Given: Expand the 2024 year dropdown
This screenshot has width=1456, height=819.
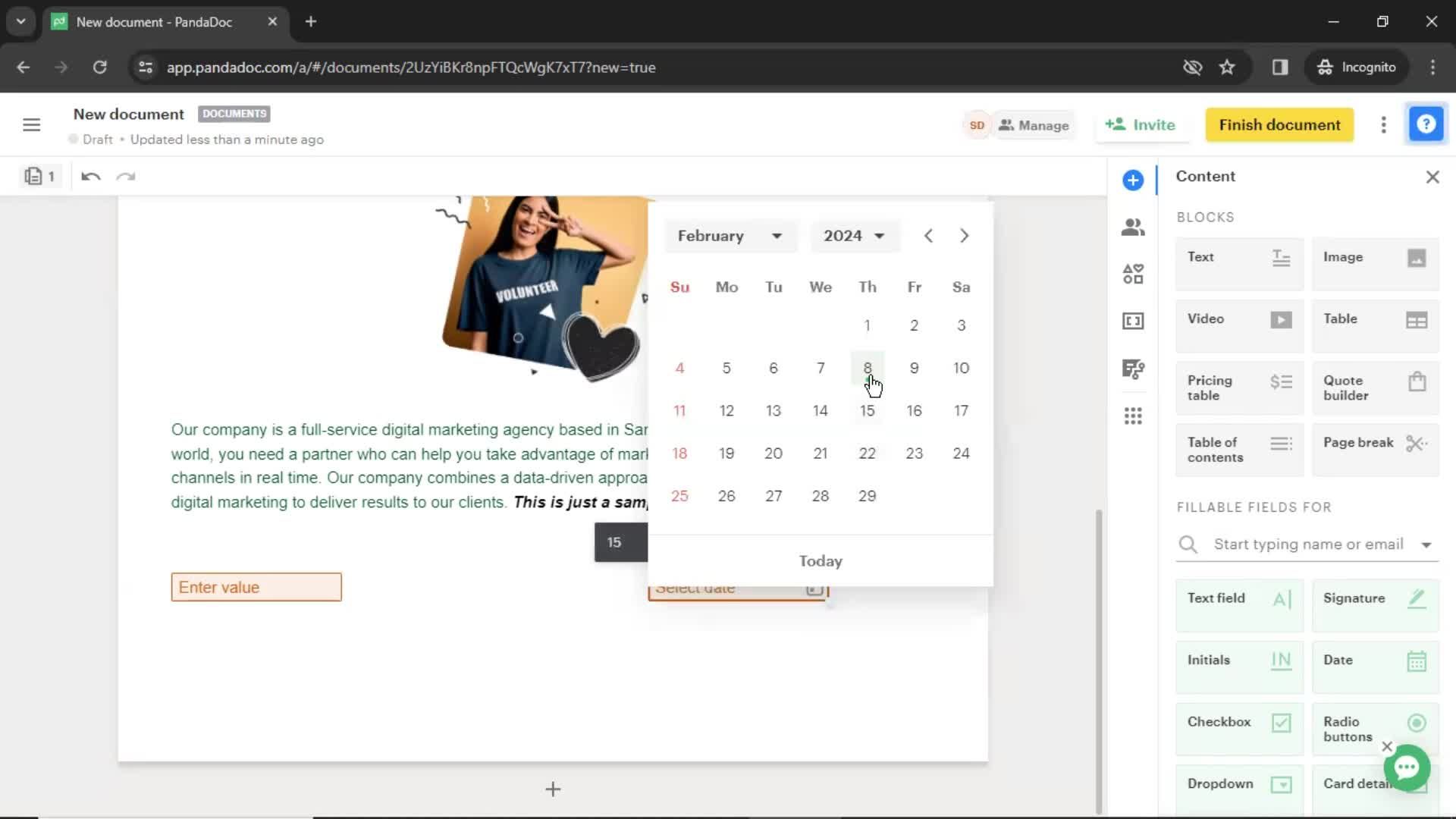Looking at the screenshot, I should [x=851, y=235].
